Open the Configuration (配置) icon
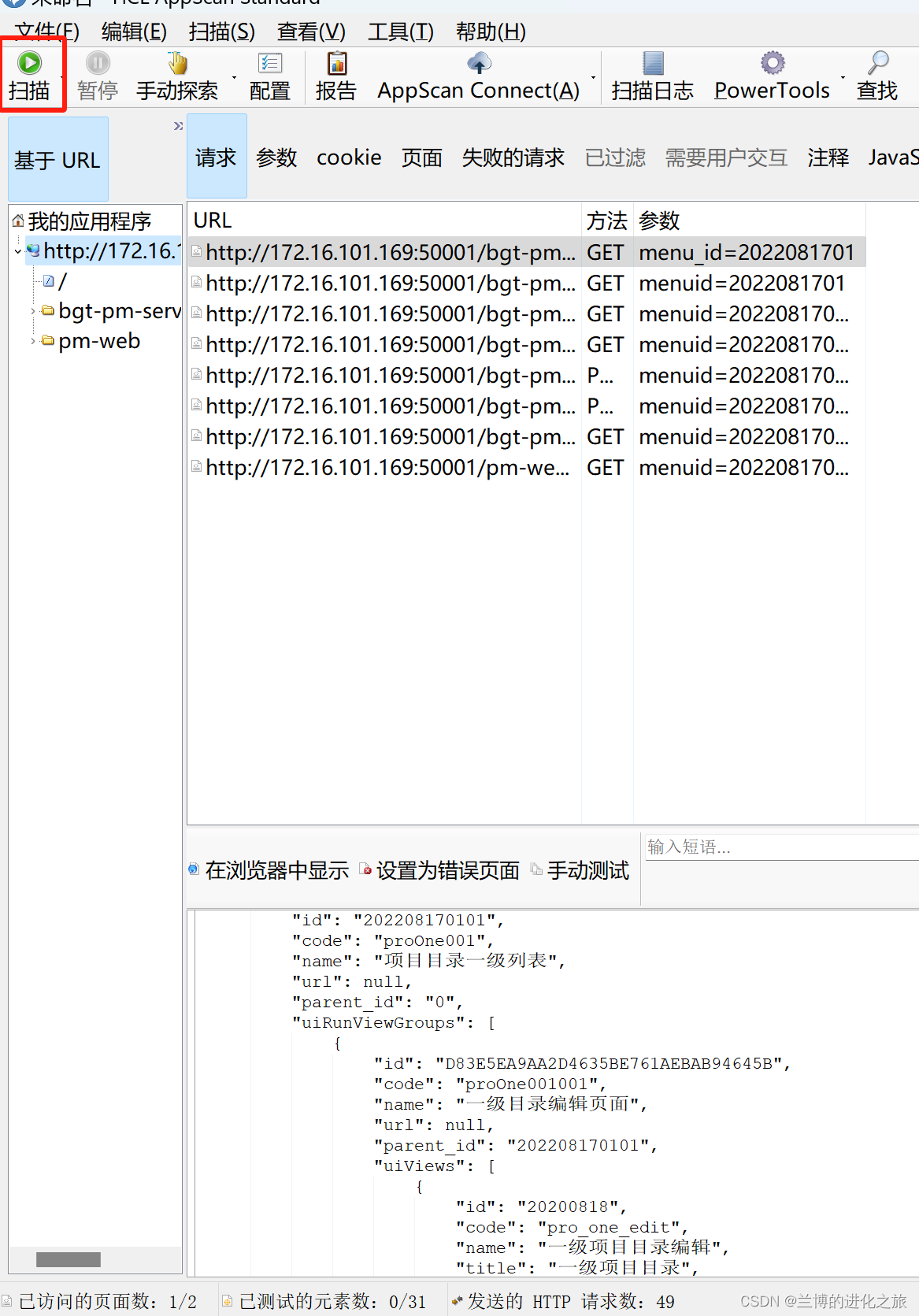Viewport: 919px width, 1316px height. tap(270, 63)
